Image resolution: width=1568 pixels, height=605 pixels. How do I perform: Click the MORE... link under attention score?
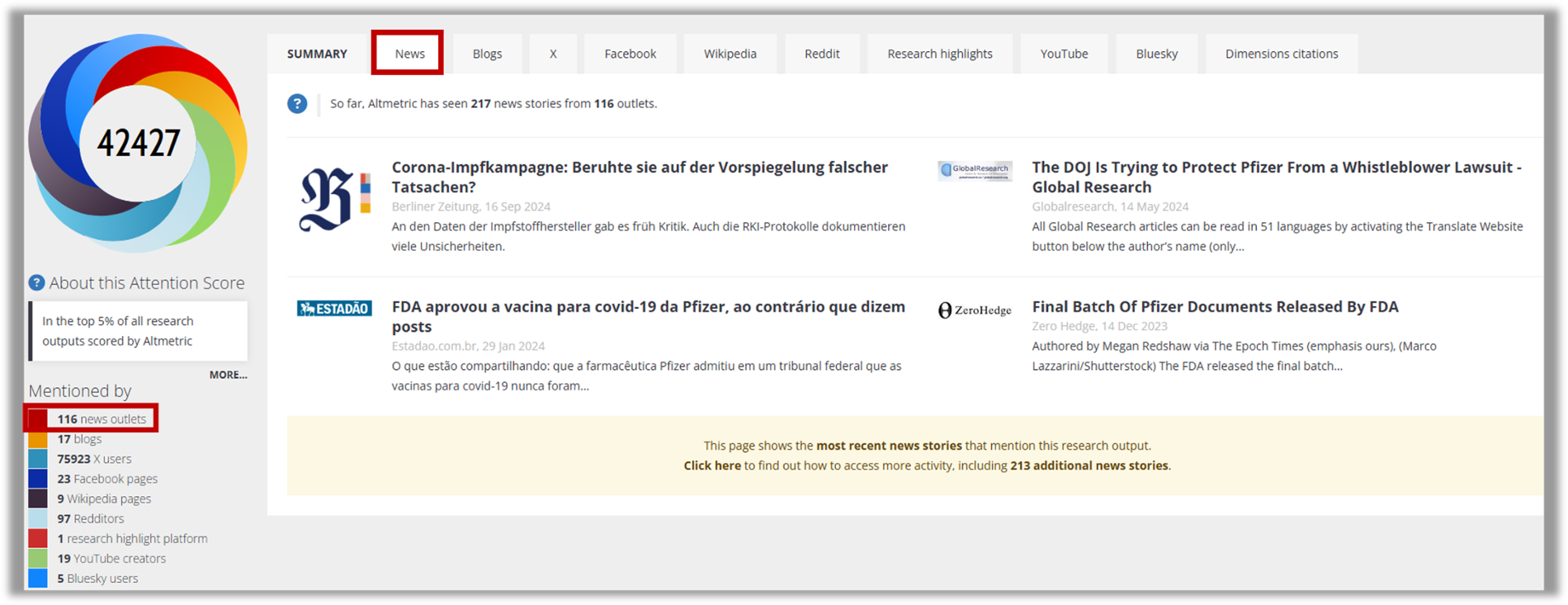229,375
